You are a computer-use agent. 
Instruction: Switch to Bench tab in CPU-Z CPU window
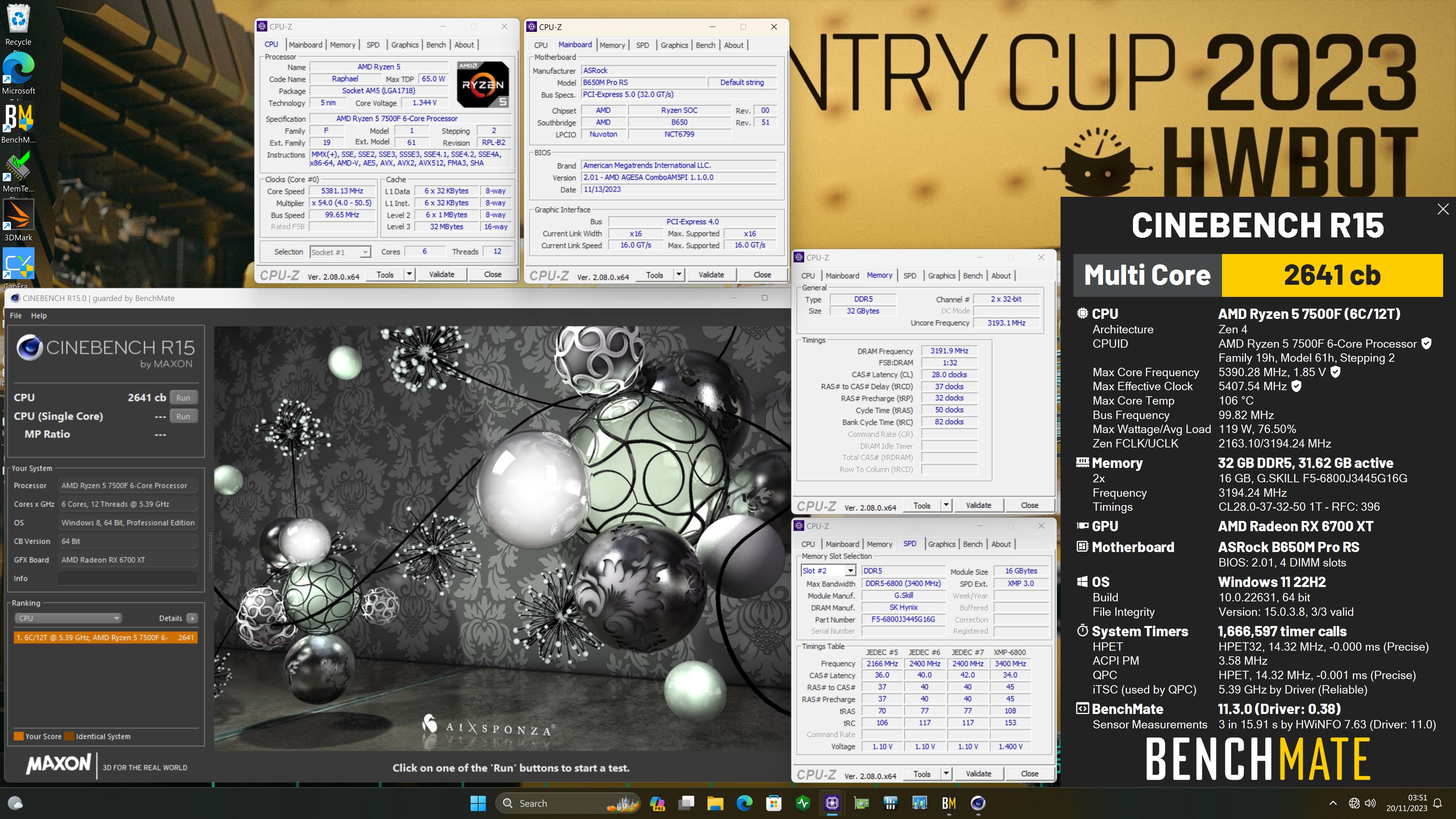coord(436,45)
